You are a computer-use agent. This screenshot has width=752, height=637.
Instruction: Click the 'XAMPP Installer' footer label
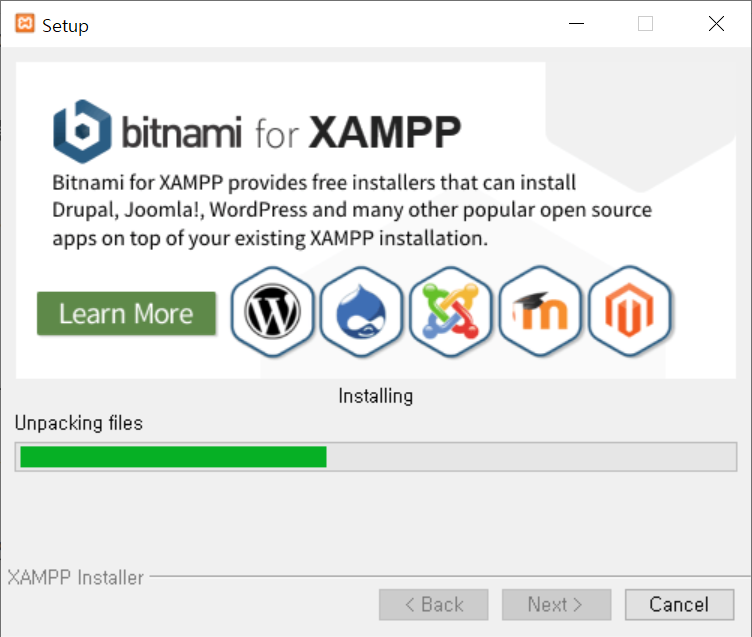pyautogui.click(x=76, y=578)
